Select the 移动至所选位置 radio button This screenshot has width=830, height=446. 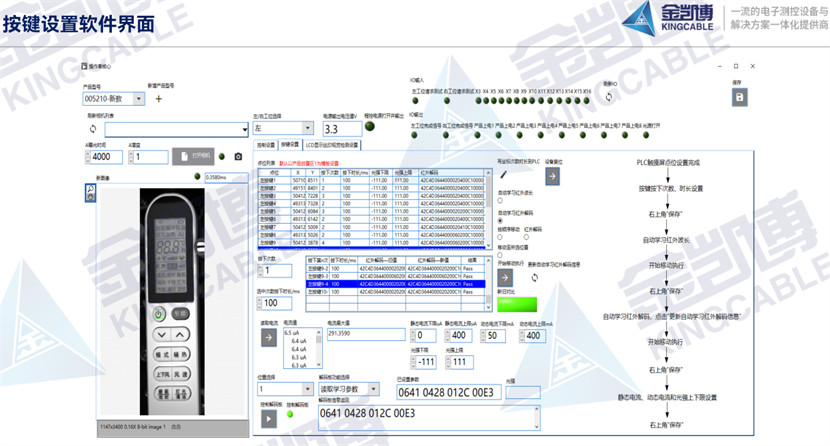(500, 255)
